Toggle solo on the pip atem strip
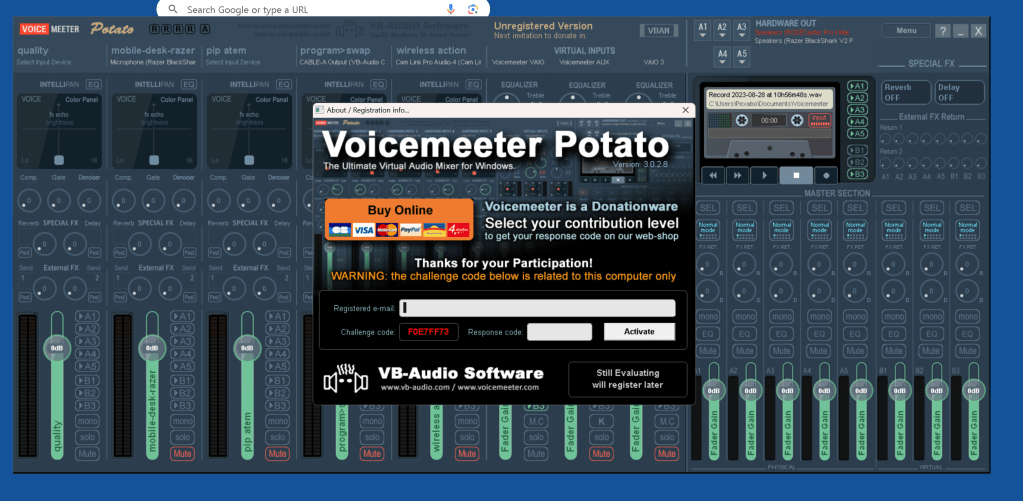 tap(278, 437)
